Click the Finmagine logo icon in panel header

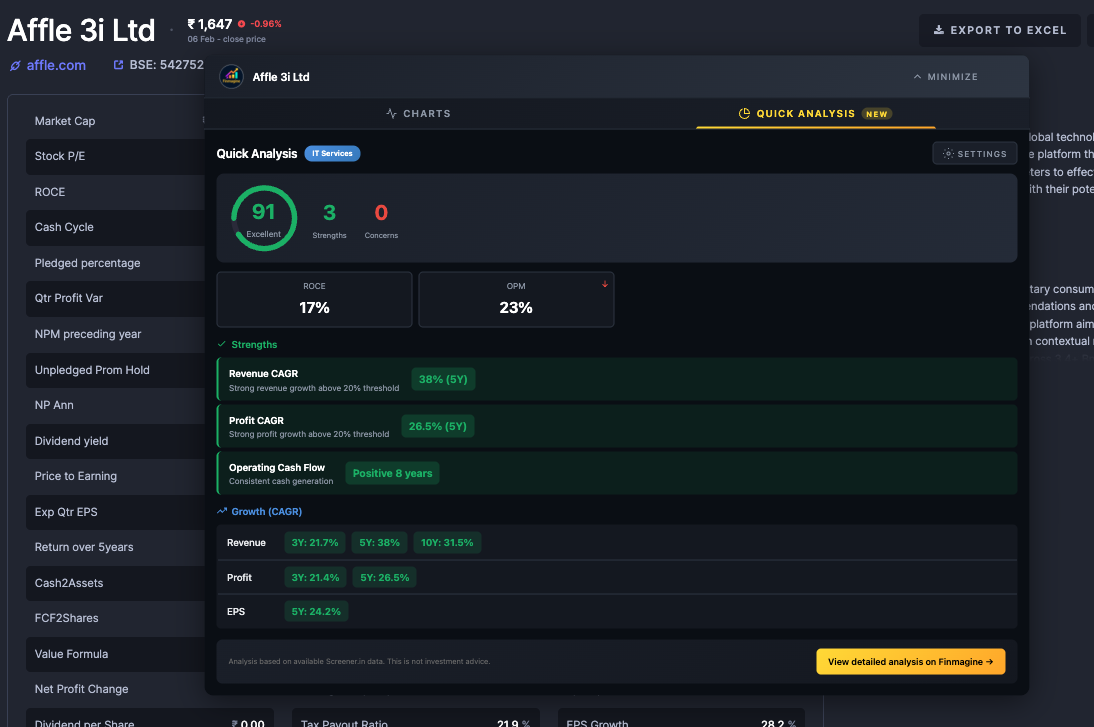pyautogui.click(x=231, y=77)
